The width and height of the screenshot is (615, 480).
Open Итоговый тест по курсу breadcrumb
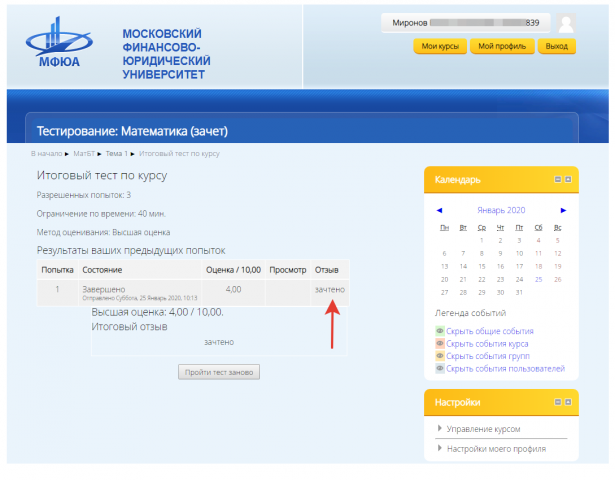click(x=179, y=154)
